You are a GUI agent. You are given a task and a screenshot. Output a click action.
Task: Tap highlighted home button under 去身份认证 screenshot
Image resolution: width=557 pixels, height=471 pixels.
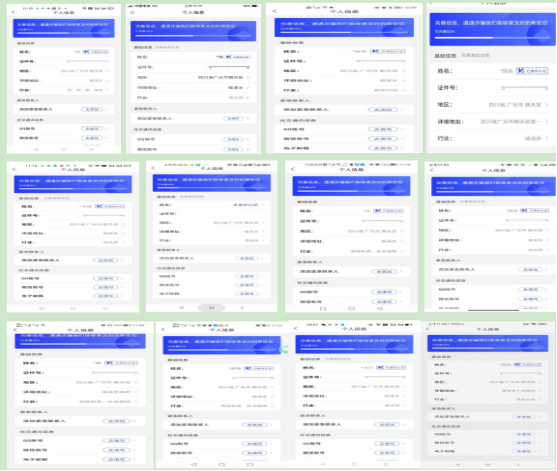(211, 308)
